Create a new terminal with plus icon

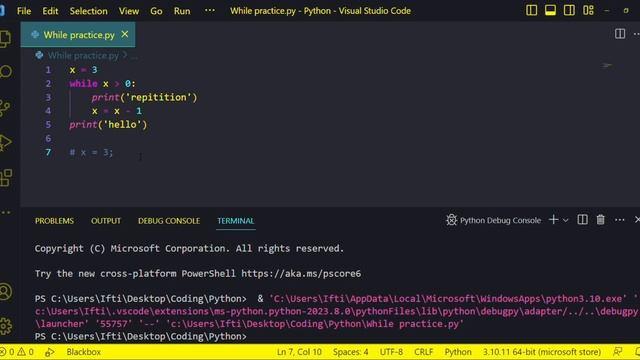click(x=553, y=220)
